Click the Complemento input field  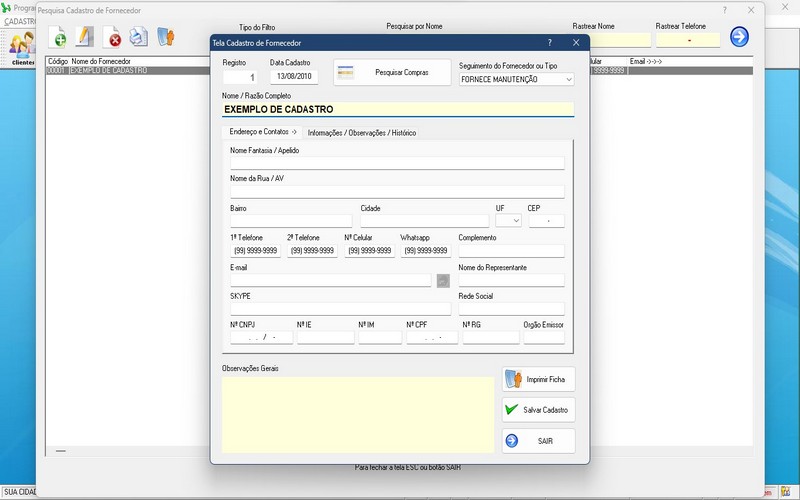[511, 251]
